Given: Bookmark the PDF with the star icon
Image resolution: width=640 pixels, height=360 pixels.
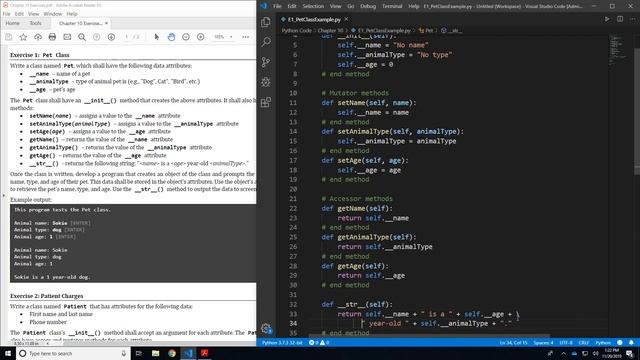Looking at the screenshot, I should pos(23,37).
